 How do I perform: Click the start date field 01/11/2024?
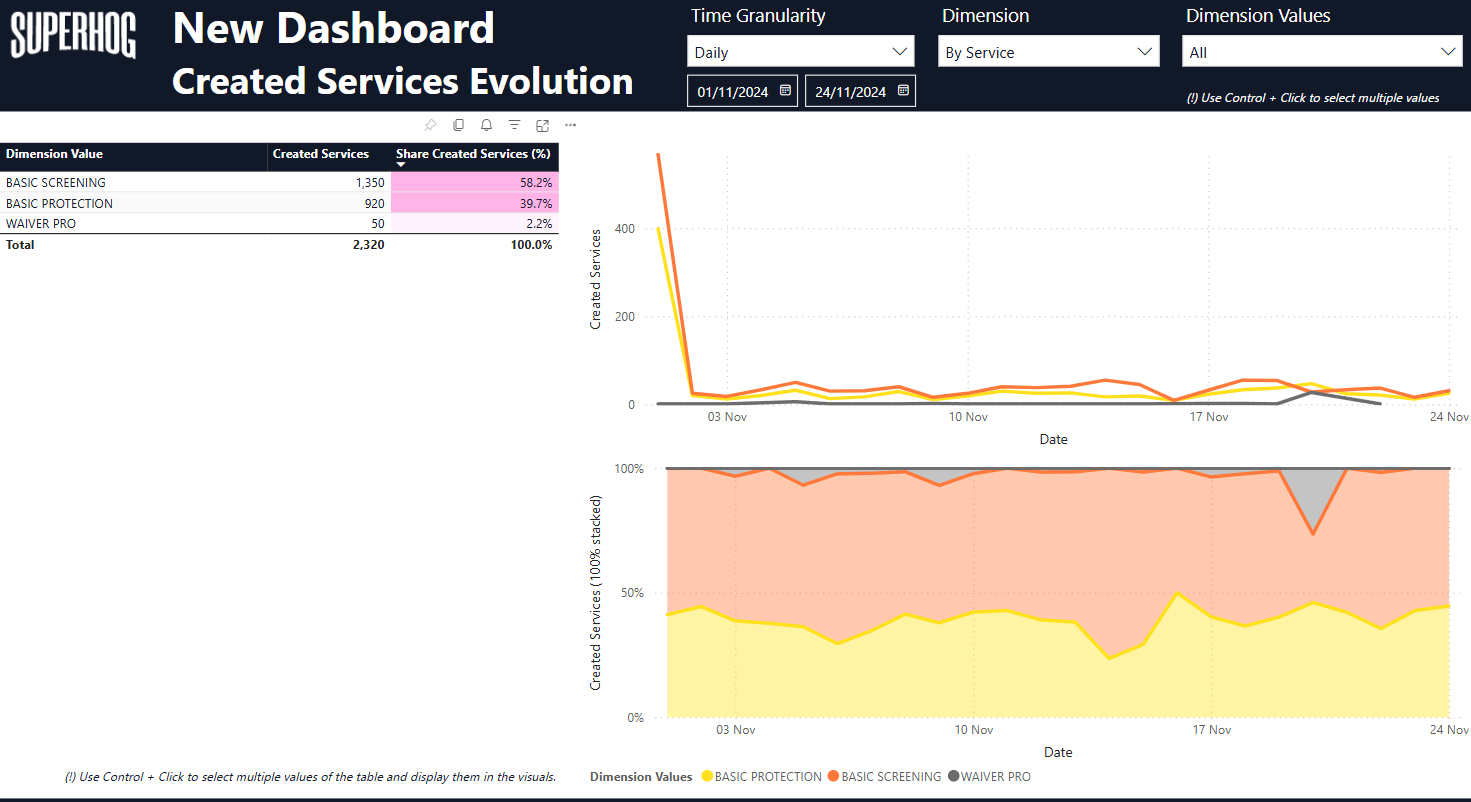point(732,92)
